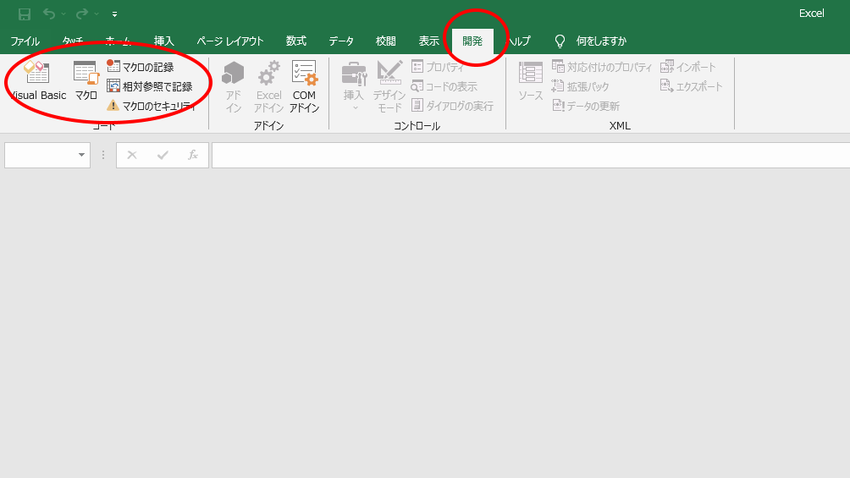Toggle デザイン モード (Design Mode)

[x=389, y=87]
